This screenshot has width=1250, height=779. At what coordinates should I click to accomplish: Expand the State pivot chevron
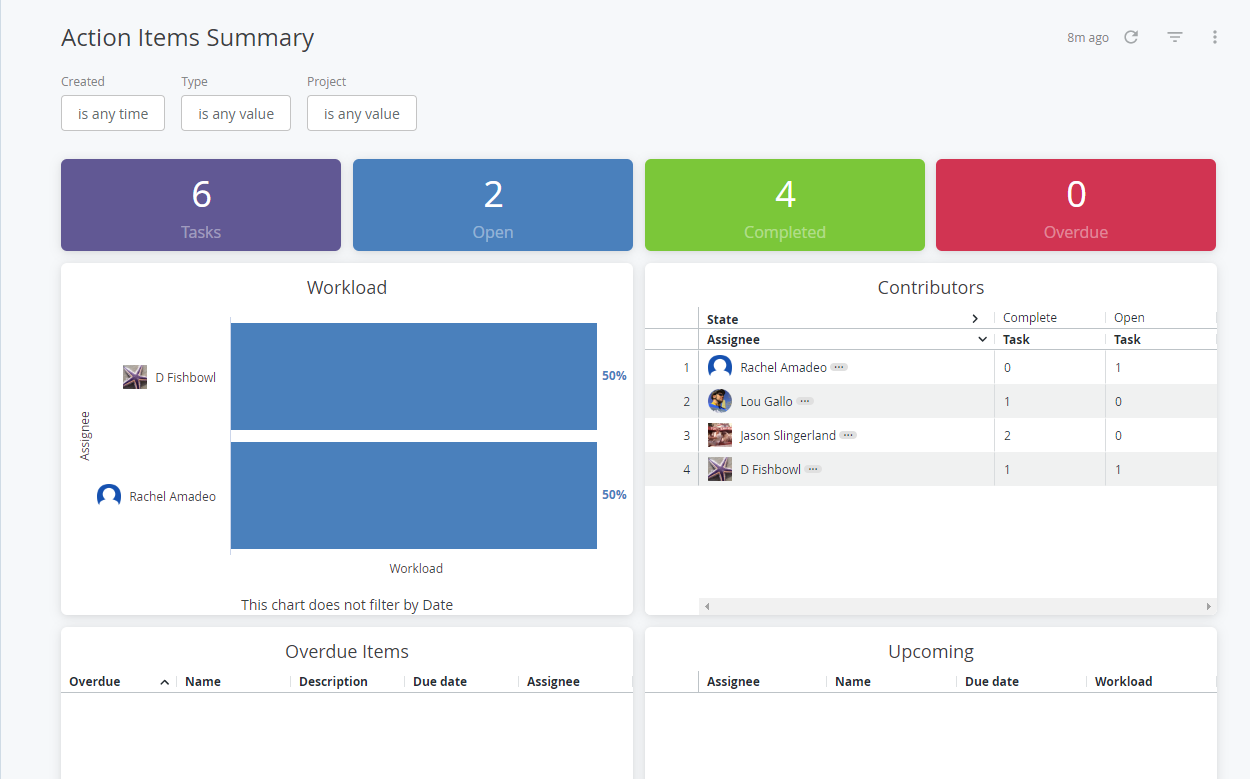(x=975, y=319)
